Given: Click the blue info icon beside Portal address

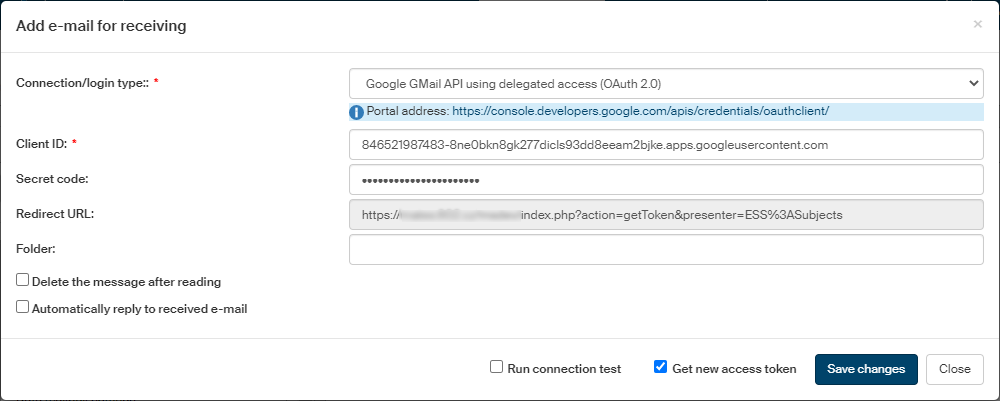Looking at the screenshot, I should [x=357, y=112].
